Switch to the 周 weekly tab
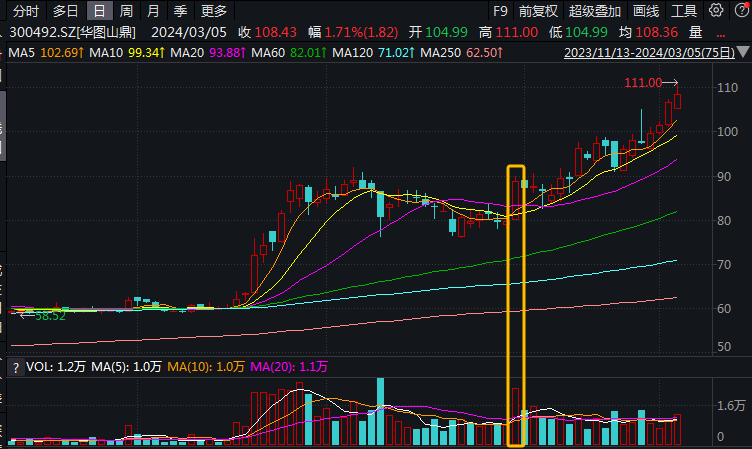 tap(126, 11)
